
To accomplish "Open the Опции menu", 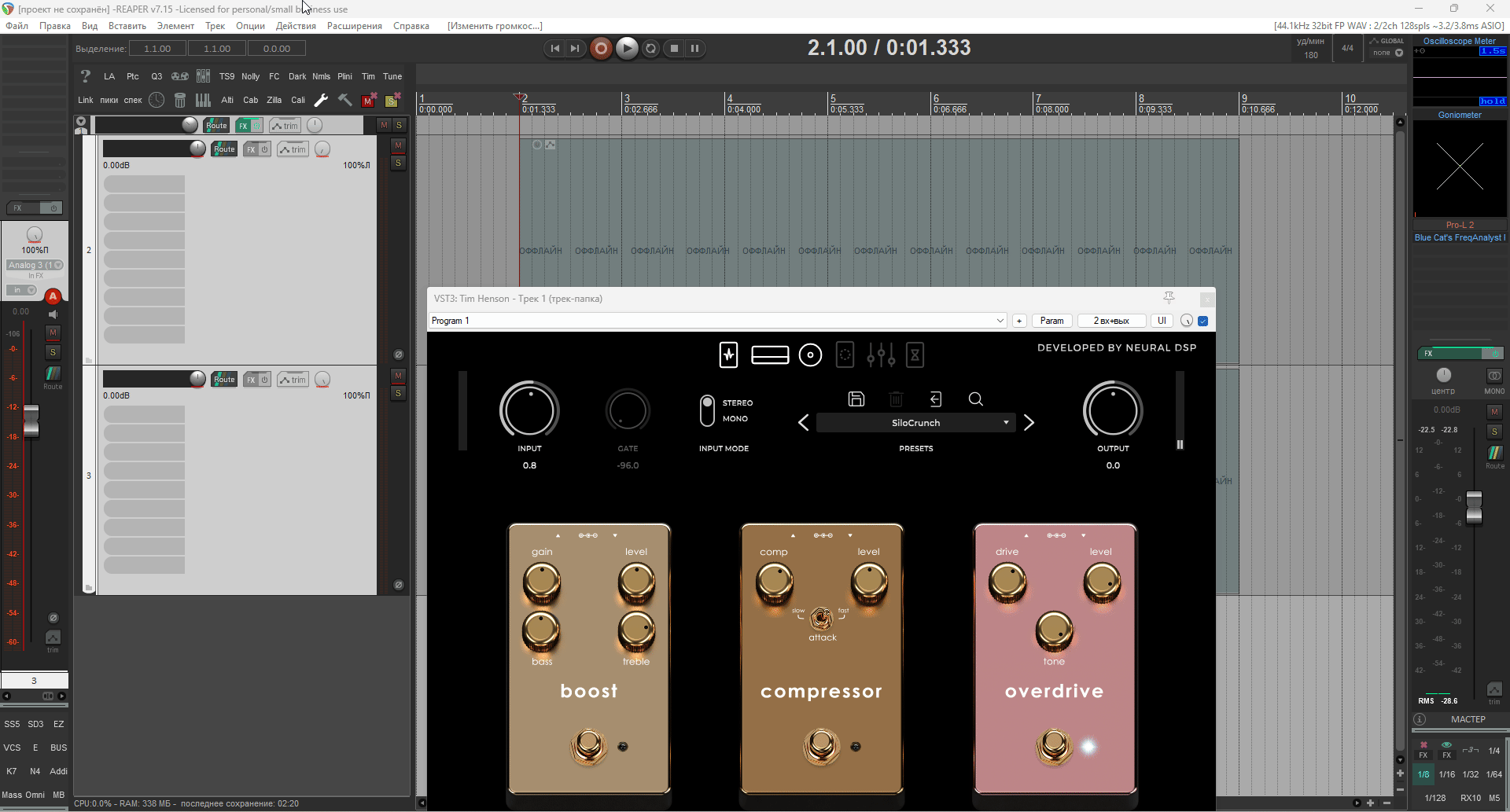I will coord(250,26).
